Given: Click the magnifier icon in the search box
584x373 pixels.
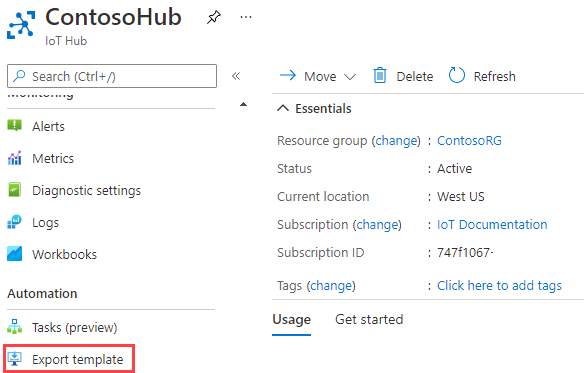Looking at the screenshot, I should pyautogui.click(x=19, y=76).
